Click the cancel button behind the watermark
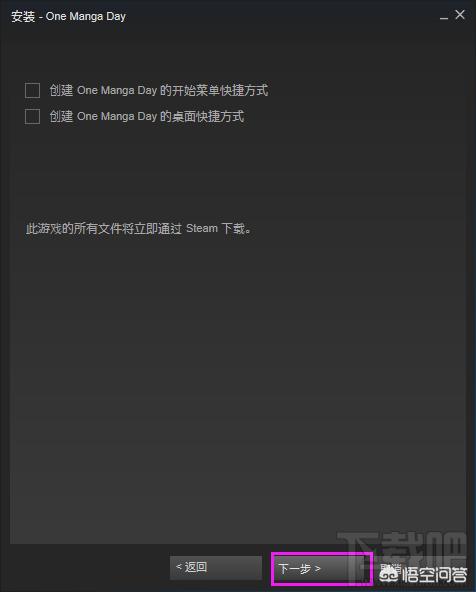 (390, 567)
